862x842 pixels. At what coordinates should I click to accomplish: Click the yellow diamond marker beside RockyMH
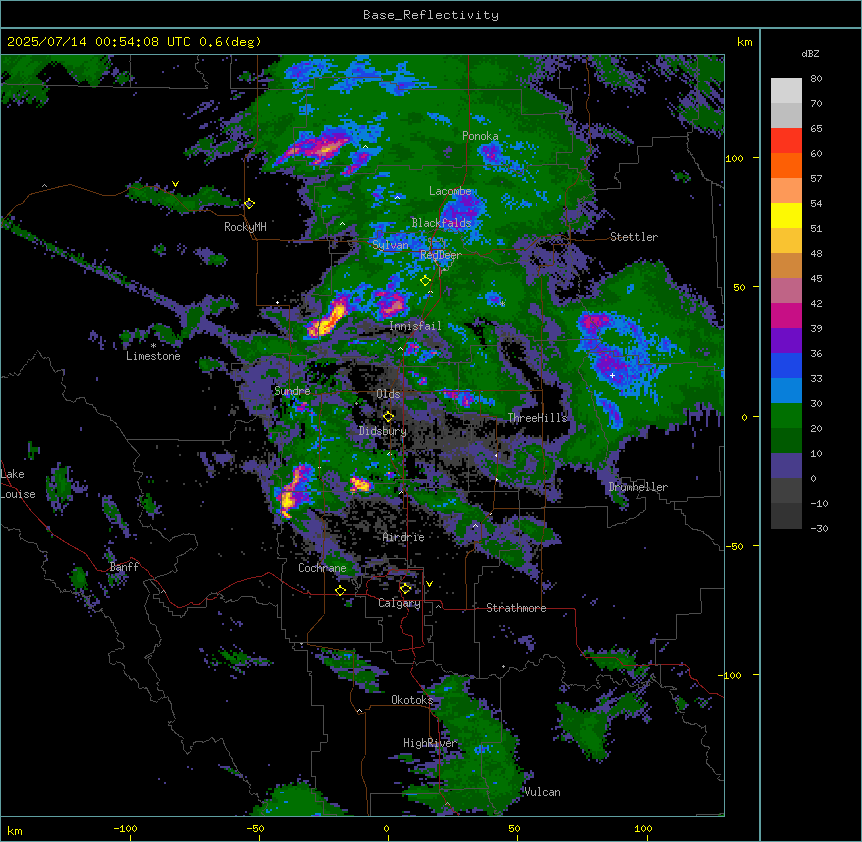point(250,204)
